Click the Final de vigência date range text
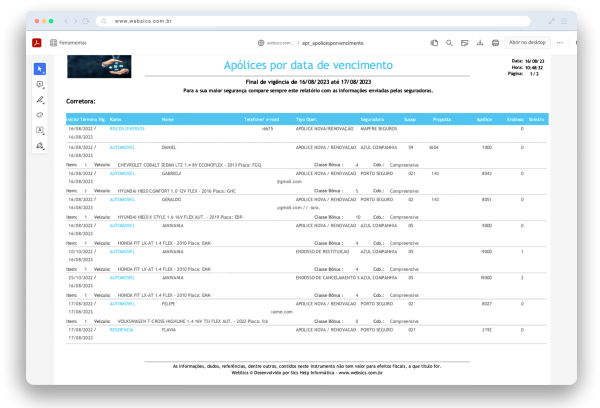The image size is (600, 408). [308, 82]
